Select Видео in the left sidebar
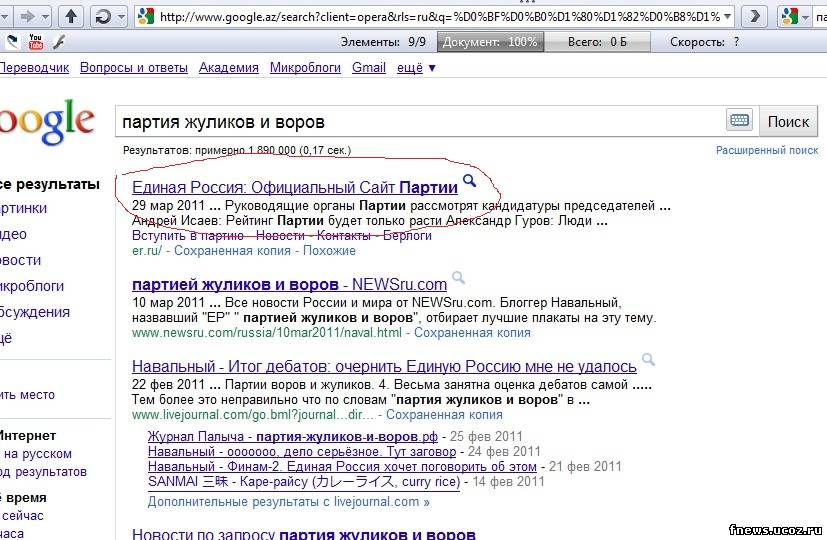 tap(13, 234)
